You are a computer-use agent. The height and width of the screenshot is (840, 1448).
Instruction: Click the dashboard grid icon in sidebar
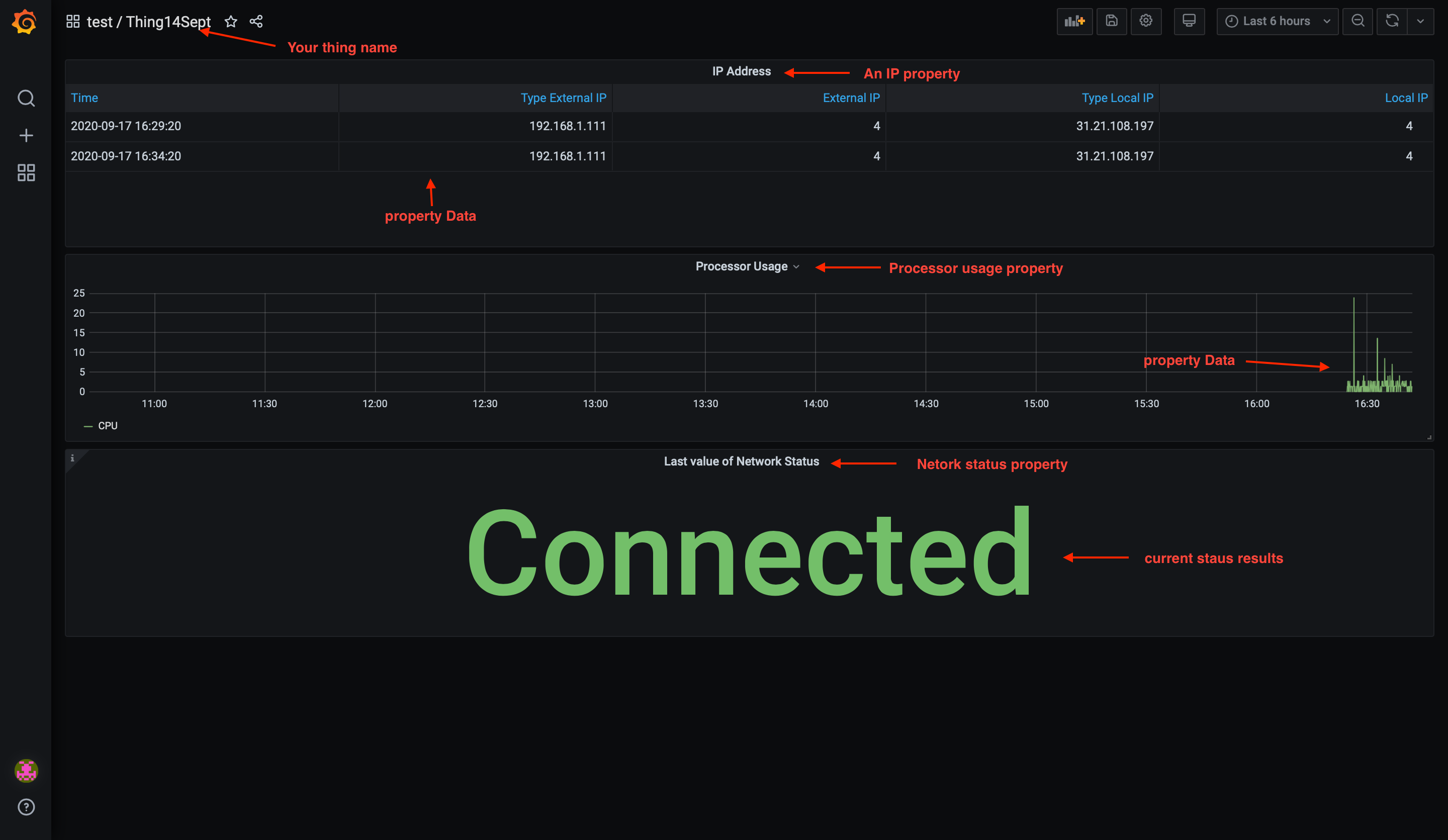point(26,173)
